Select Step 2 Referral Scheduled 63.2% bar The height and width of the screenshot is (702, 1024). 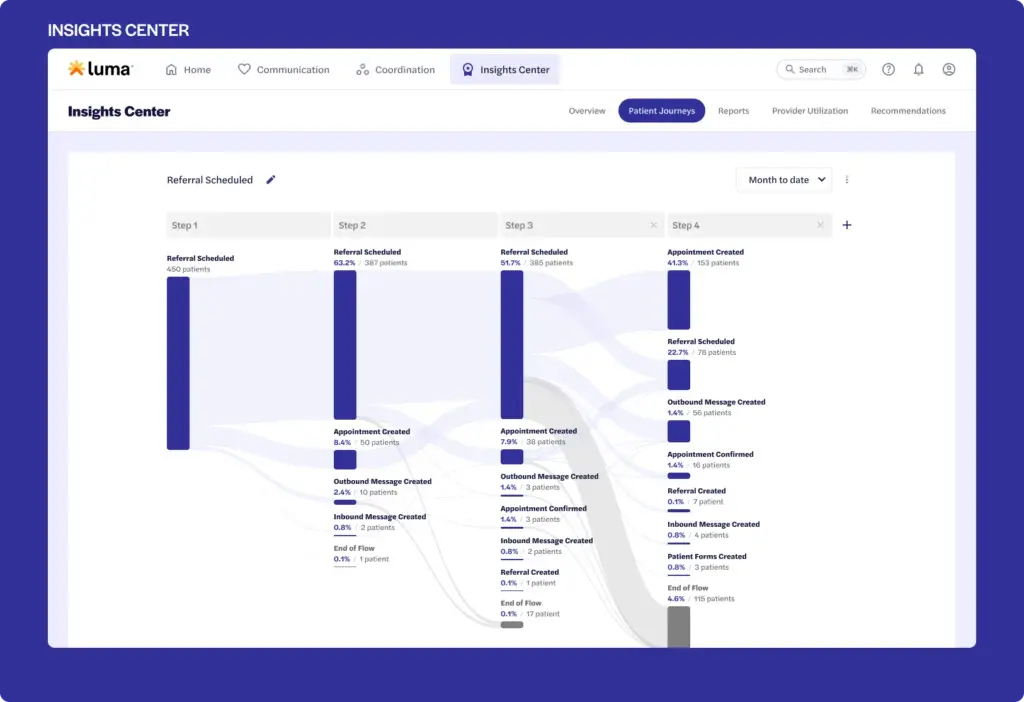coord(345,345)
